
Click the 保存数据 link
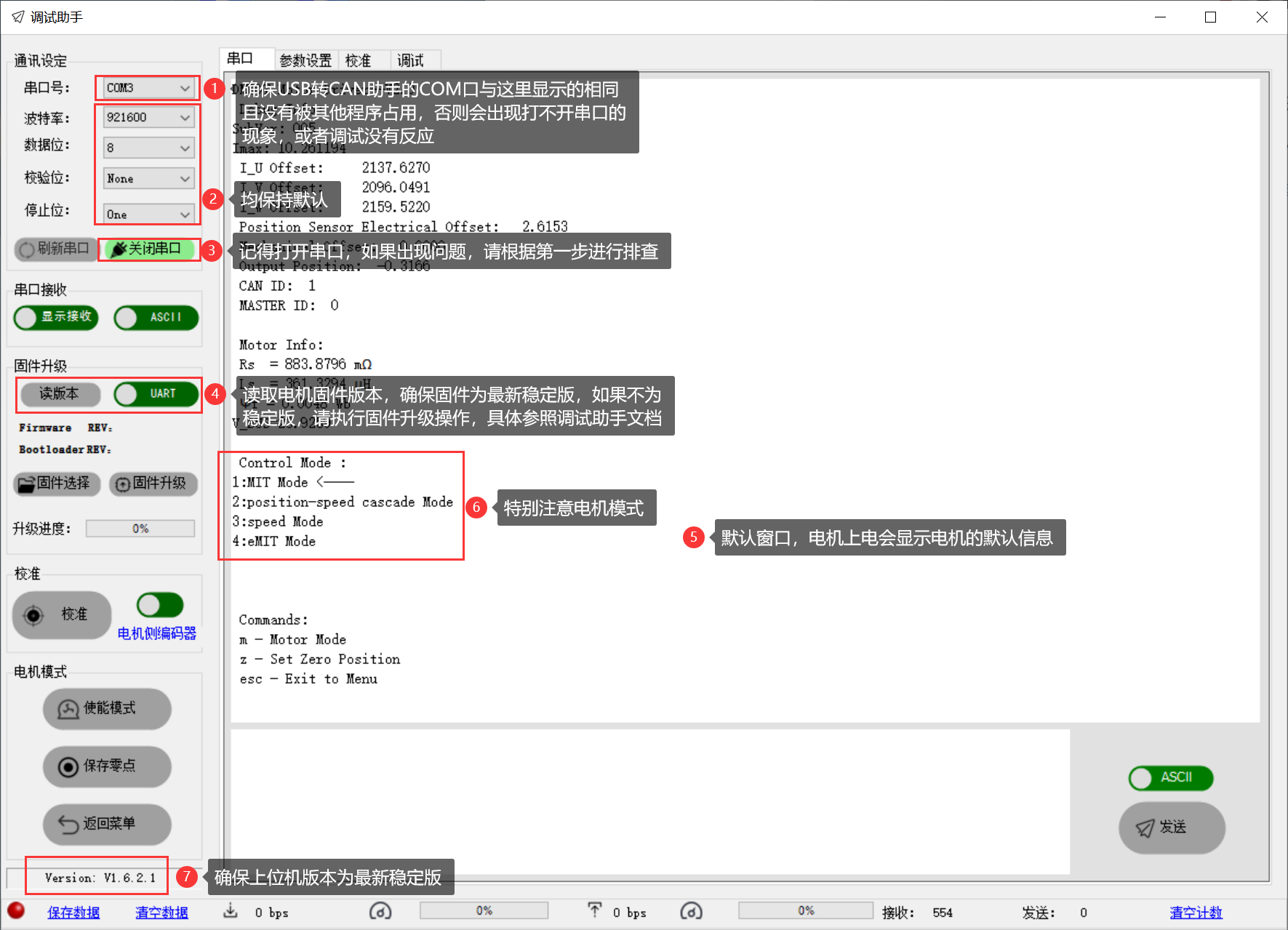[x=73, y=913]
